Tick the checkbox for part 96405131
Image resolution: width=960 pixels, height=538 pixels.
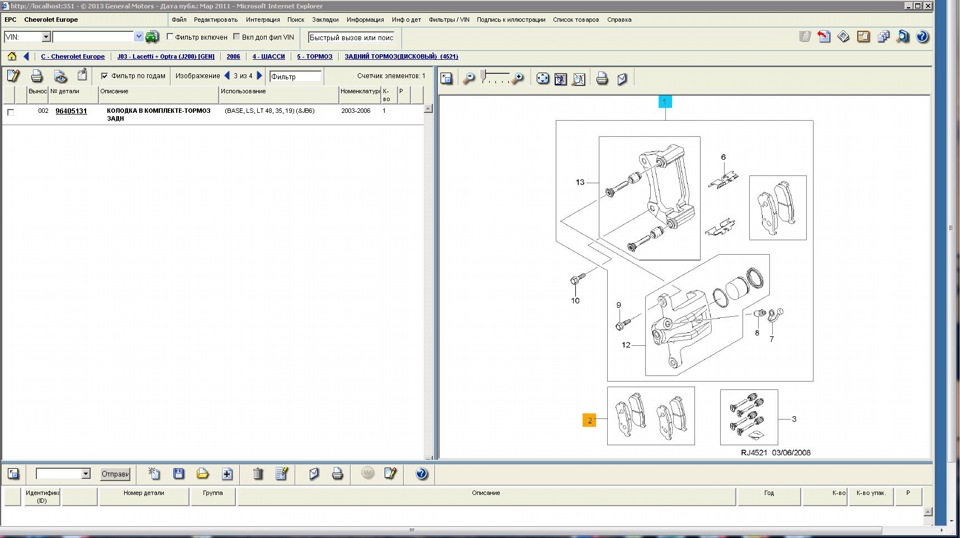click(x=10, y=112)
